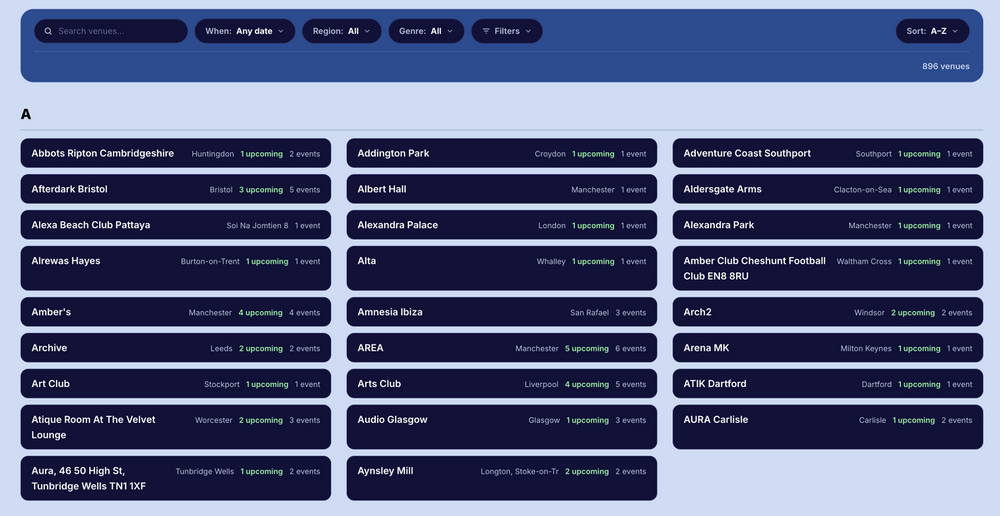Screen dimensions: 1000x516
Task: Open the Art Club venue card
Action: point(176,383)
